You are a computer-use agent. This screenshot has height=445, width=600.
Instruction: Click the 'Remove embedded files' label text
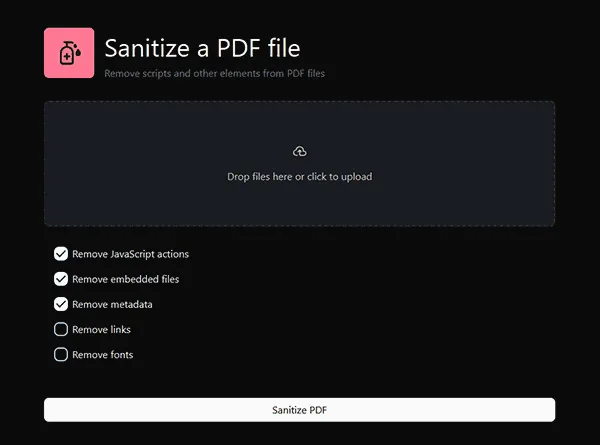tap(126, 279)
